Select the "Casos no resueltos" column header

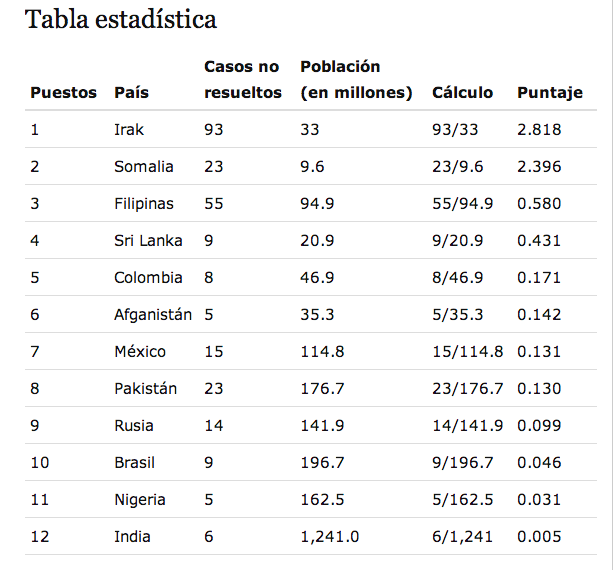(243, 80)
